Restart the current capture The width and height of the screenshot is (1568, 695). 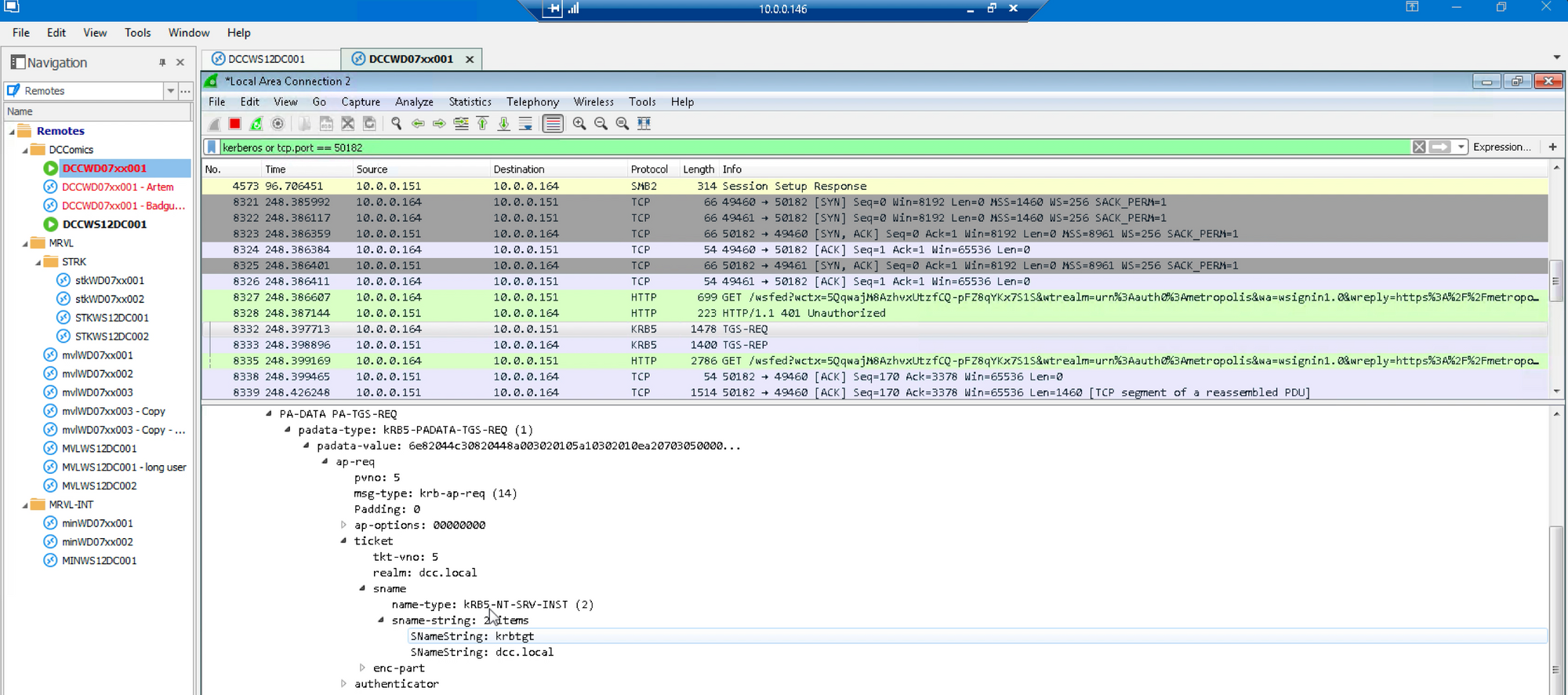tap(256, 124)
